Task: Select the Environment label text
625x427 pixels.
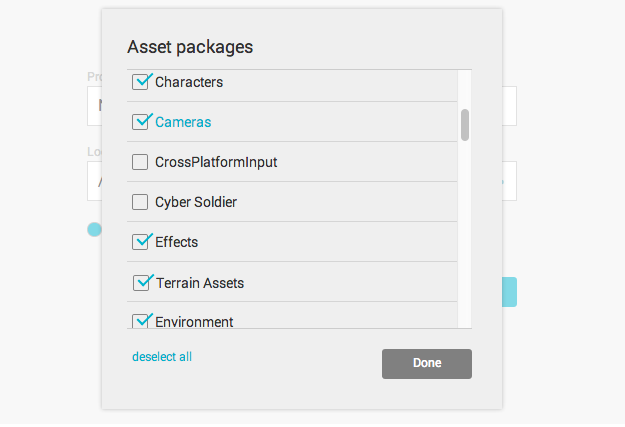Action: pyautogui.click(x=194, y=321)
